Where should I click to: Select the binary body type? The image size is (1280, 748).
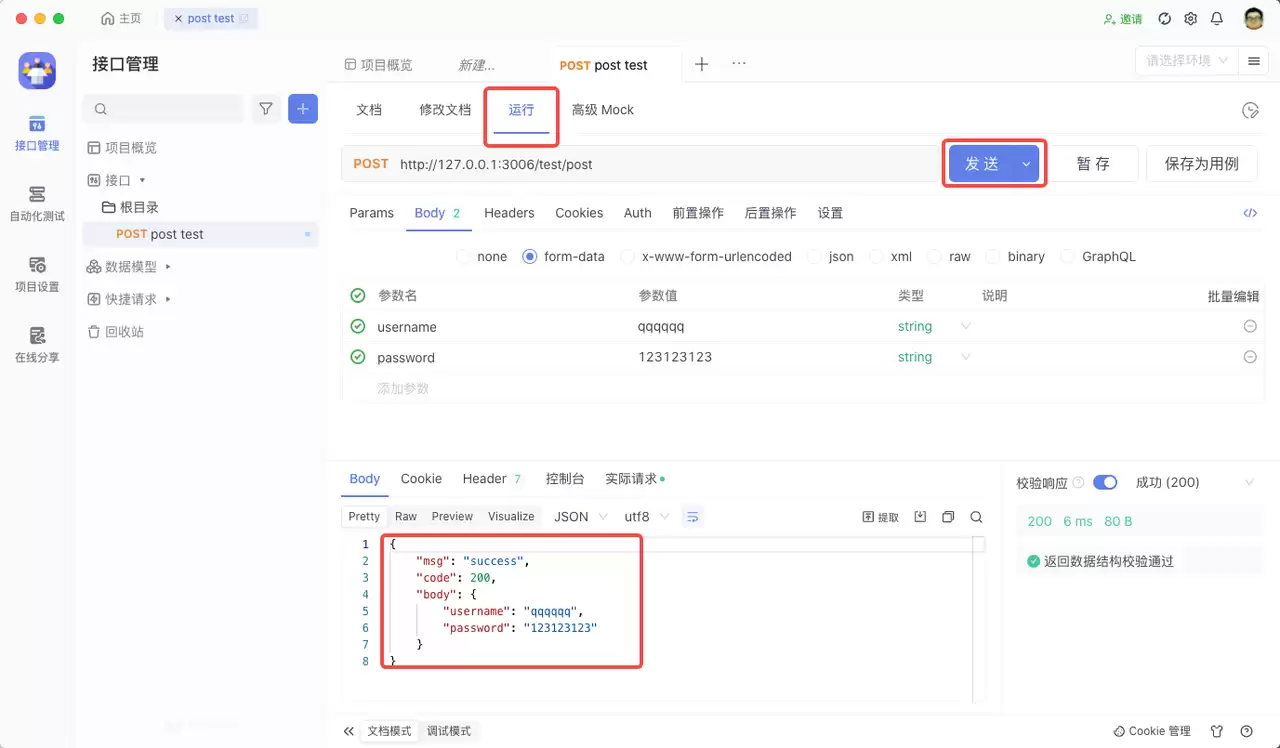[1015, 256]
